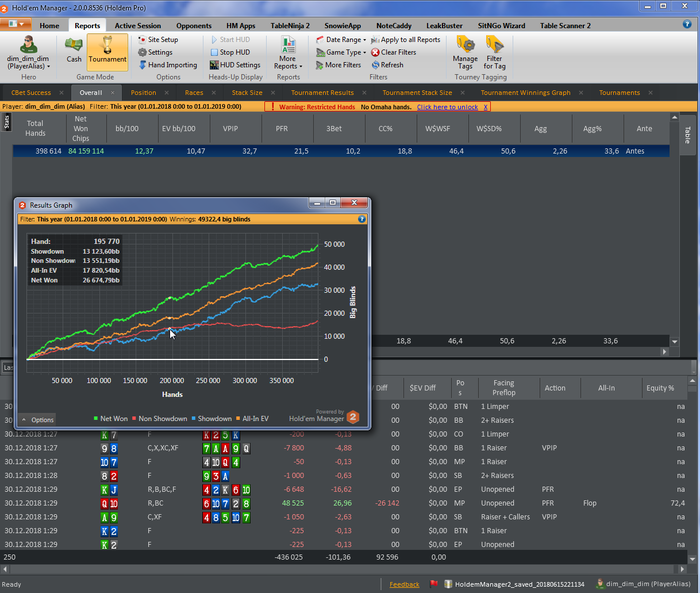
Task: Open Manage Tags
Action: [x=465, y=53]
